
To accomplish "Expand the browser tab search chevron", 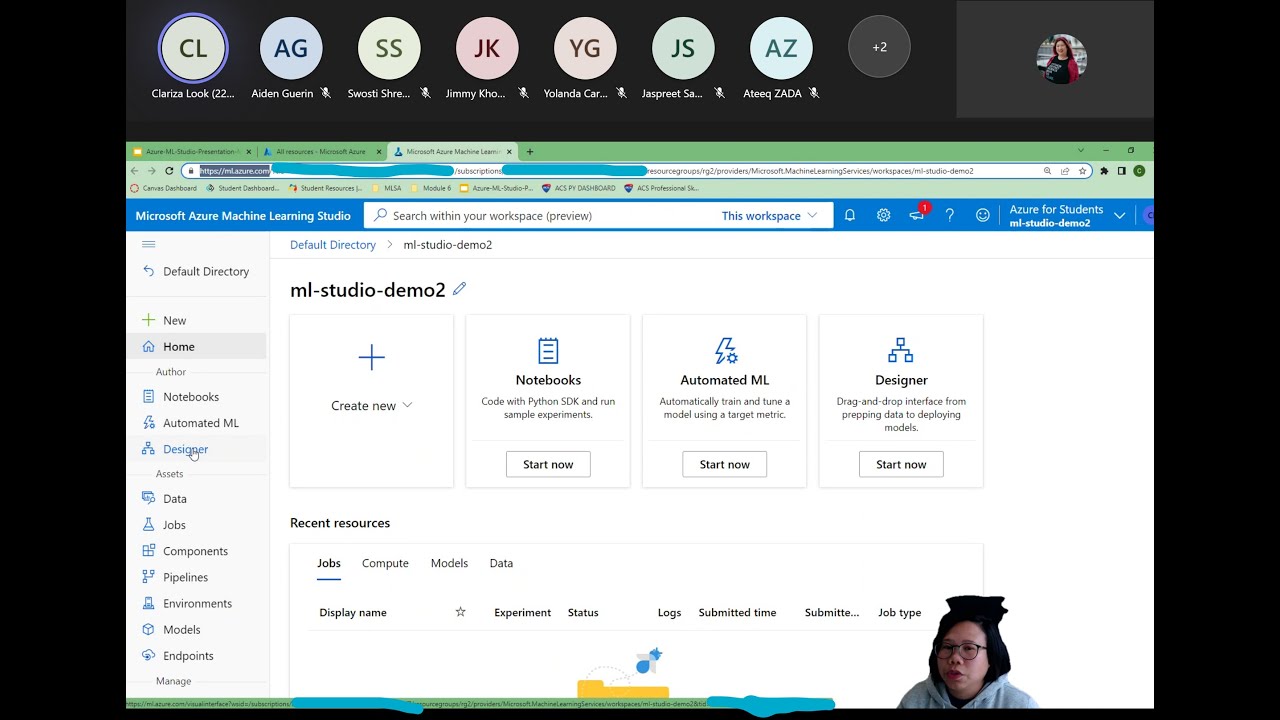I will point(1081,151).
